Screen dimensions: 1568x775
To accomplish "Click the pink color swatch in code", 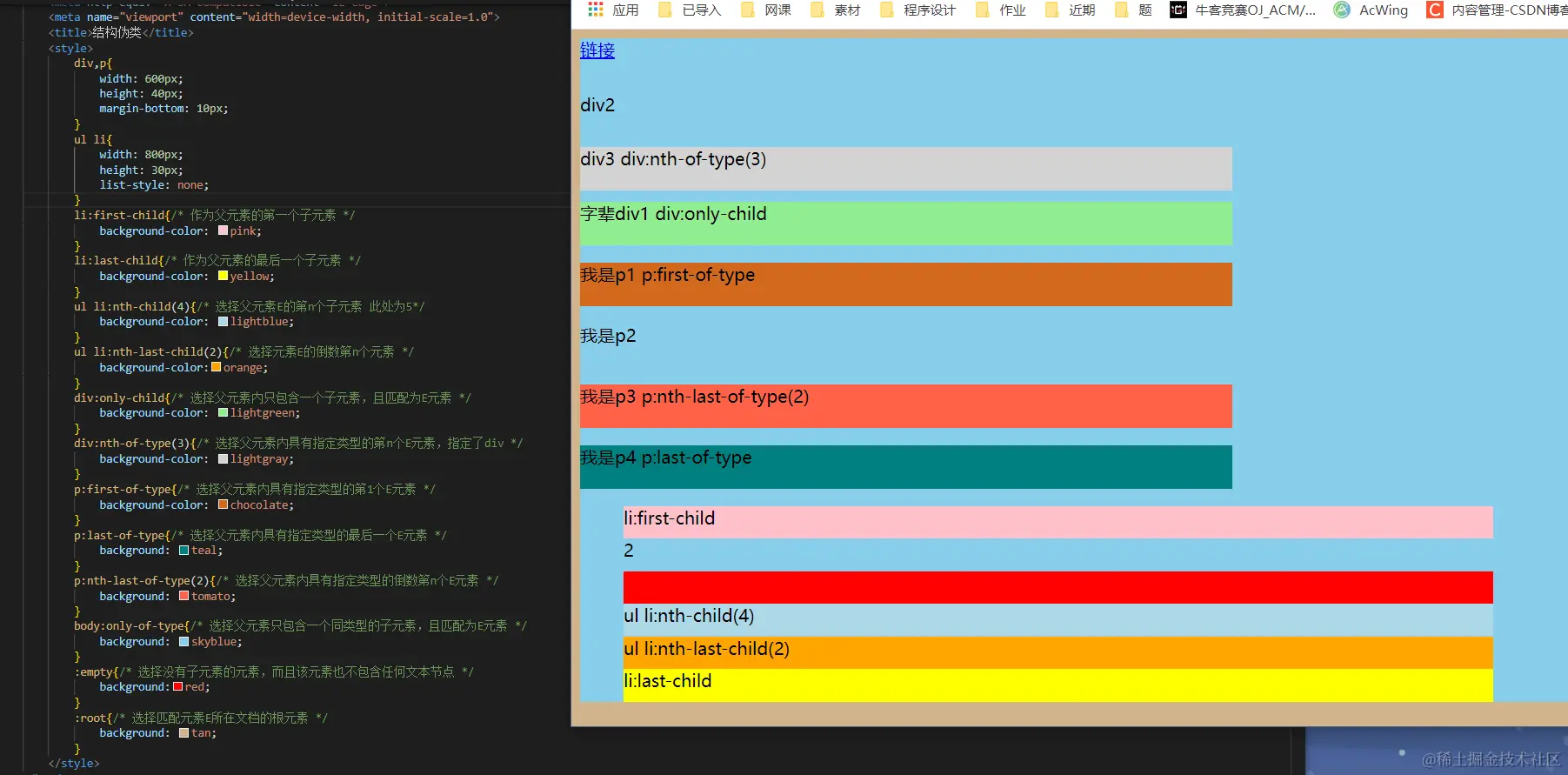I will [224, 230].
